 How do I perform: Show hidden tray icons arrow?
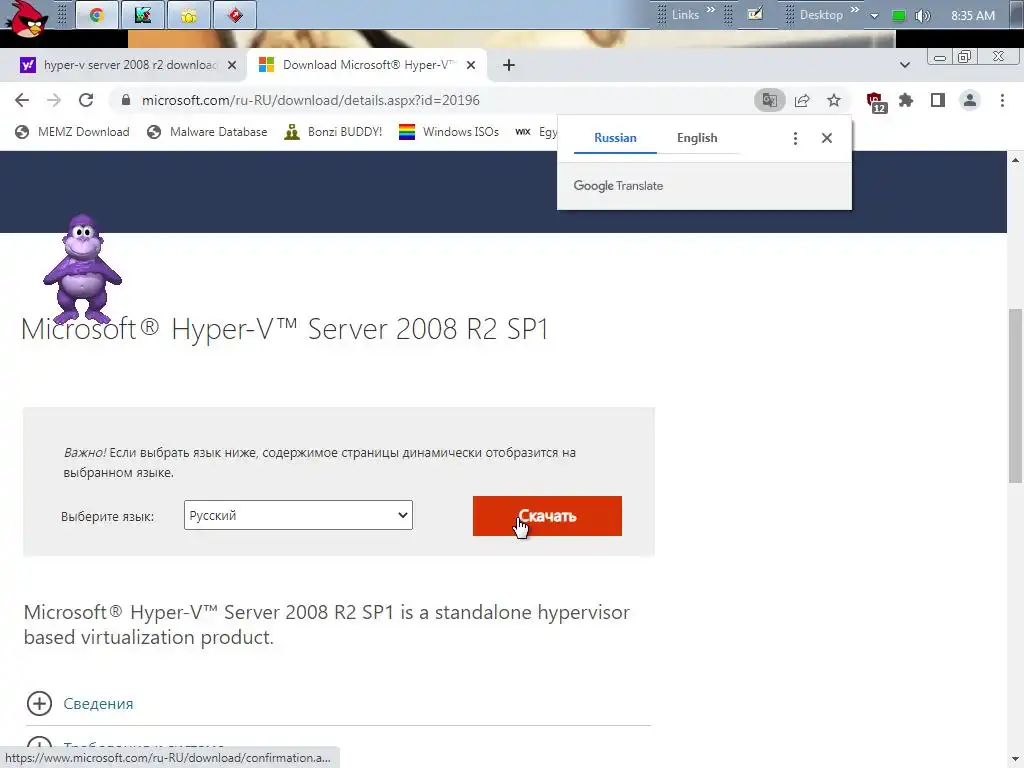(874, 16)
